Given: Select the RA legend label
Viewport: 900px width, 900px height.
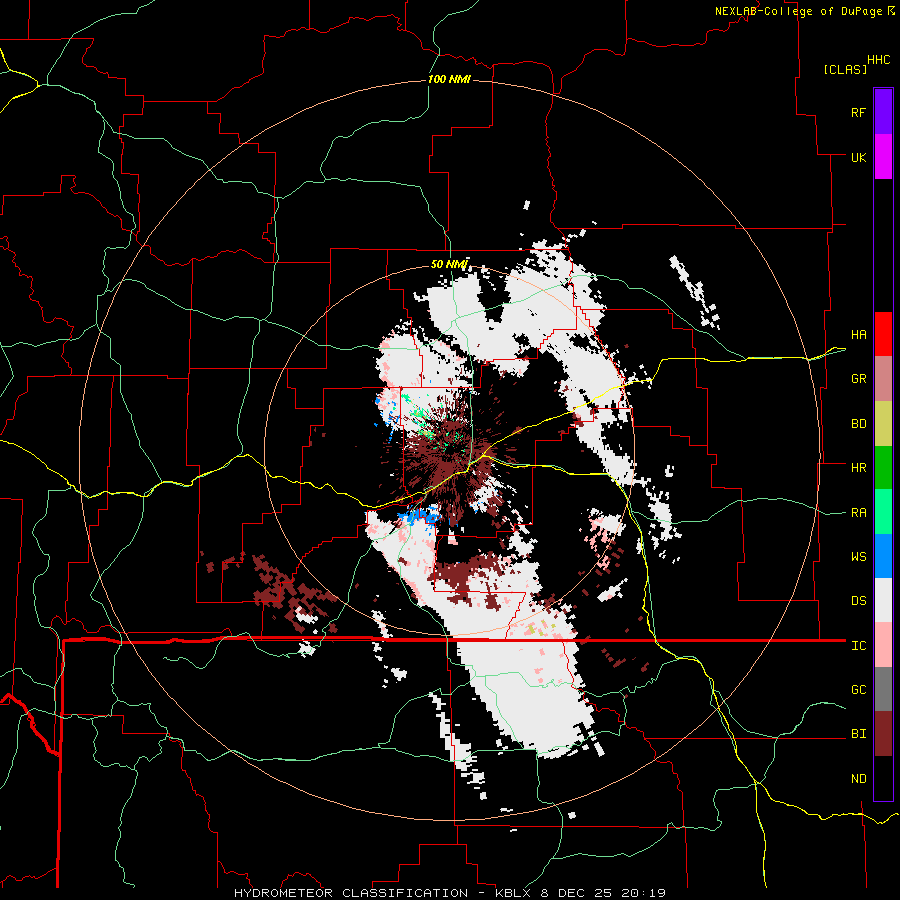Looking at the screenshot, I should [858, 513].
